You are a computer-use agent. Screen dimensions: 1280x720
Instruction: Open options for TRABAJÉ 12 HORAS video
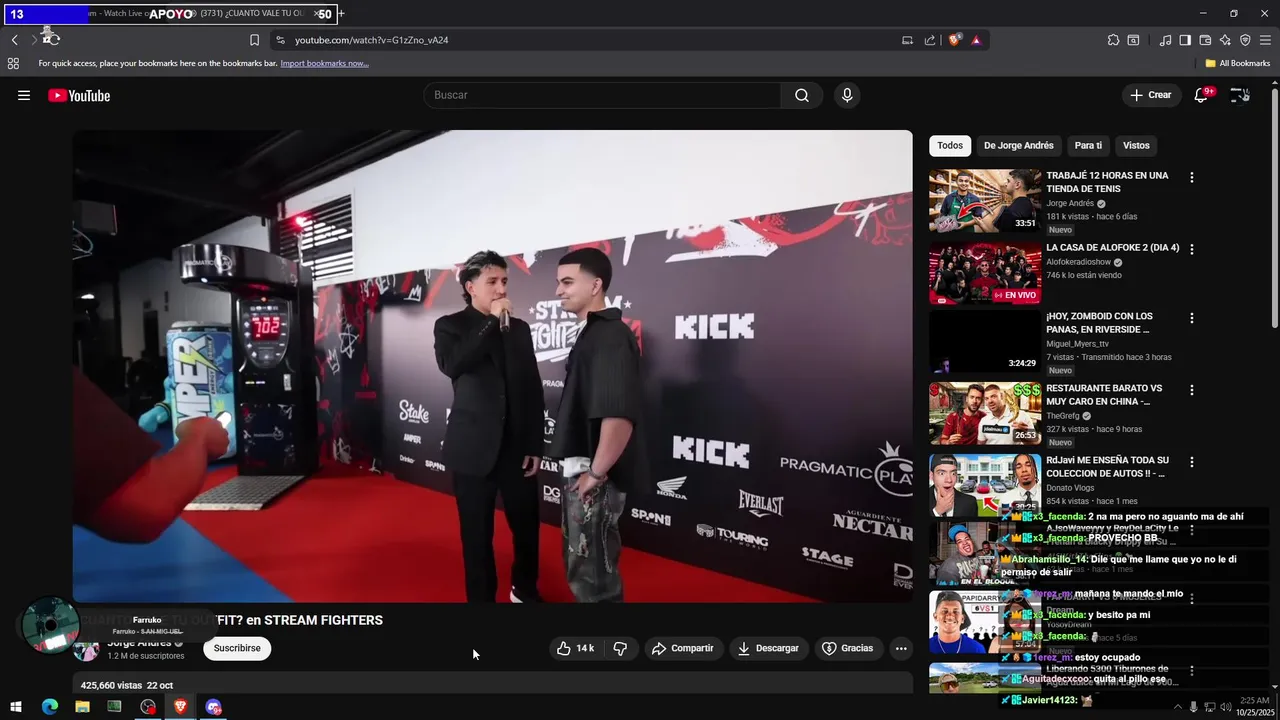coord(1191,177)
